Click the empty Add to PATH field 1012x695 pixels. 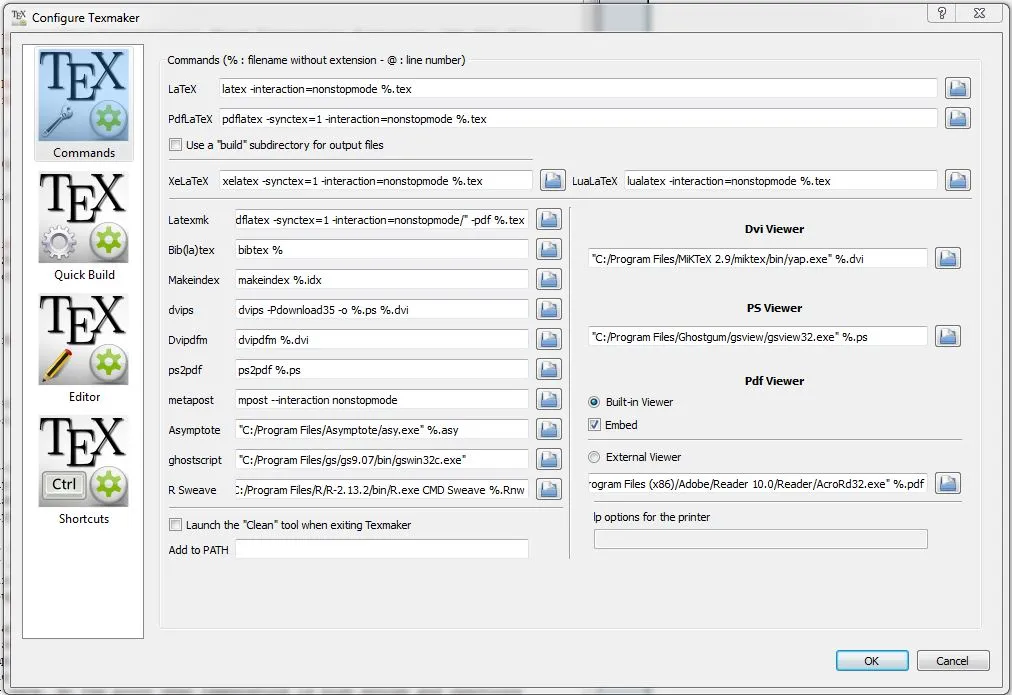click(381, 549)
